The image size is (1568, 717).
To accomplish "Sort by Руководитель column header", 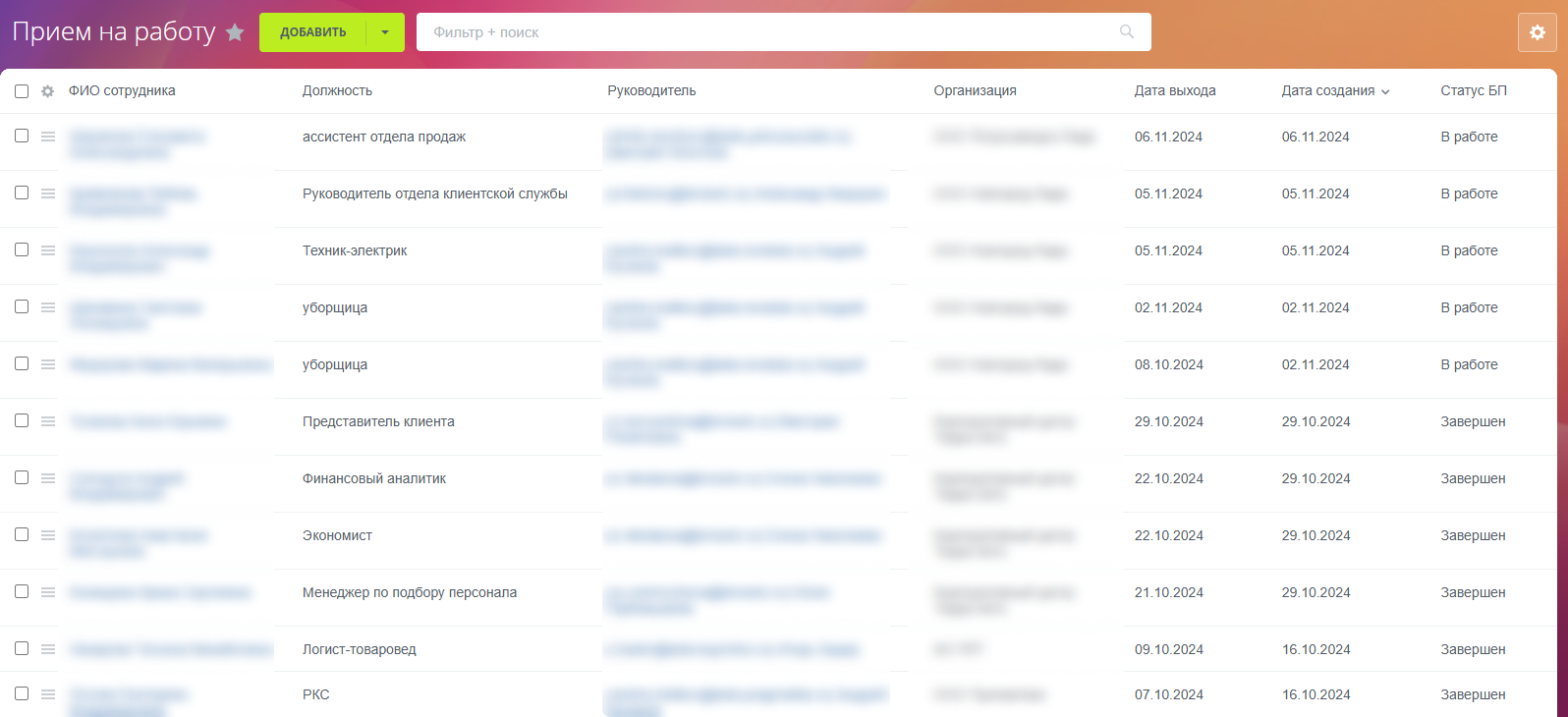I will point(651,90).
